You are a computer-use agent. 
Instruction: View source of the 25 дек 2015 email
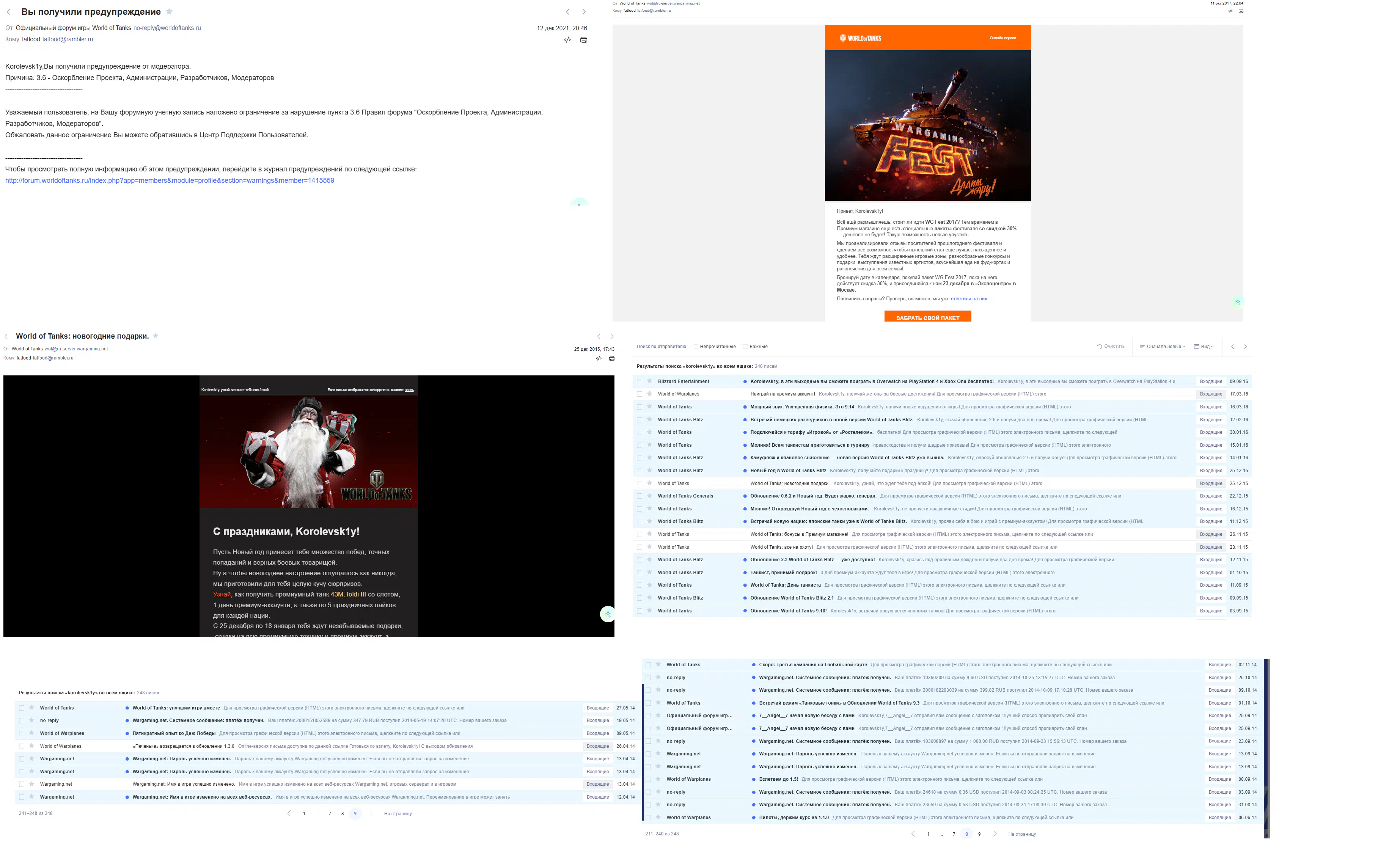click(598, 358)
